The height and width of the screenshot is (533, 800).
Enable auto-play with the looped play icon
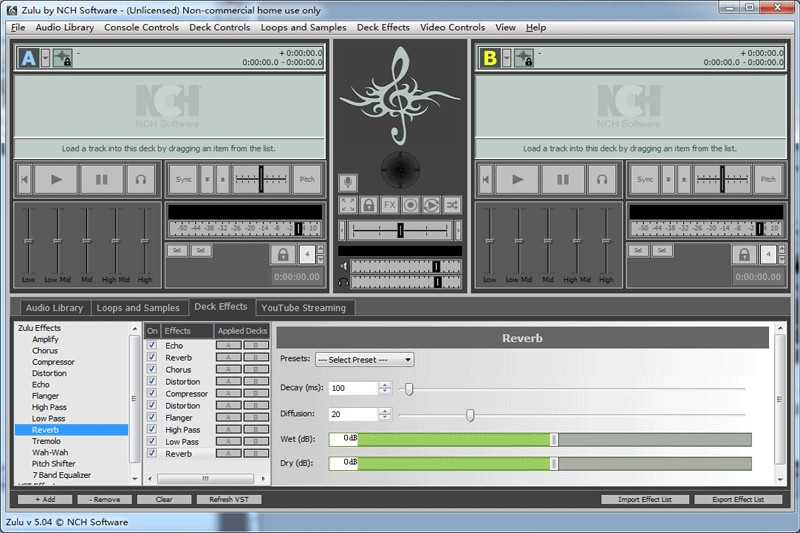(x=431, y=205)
